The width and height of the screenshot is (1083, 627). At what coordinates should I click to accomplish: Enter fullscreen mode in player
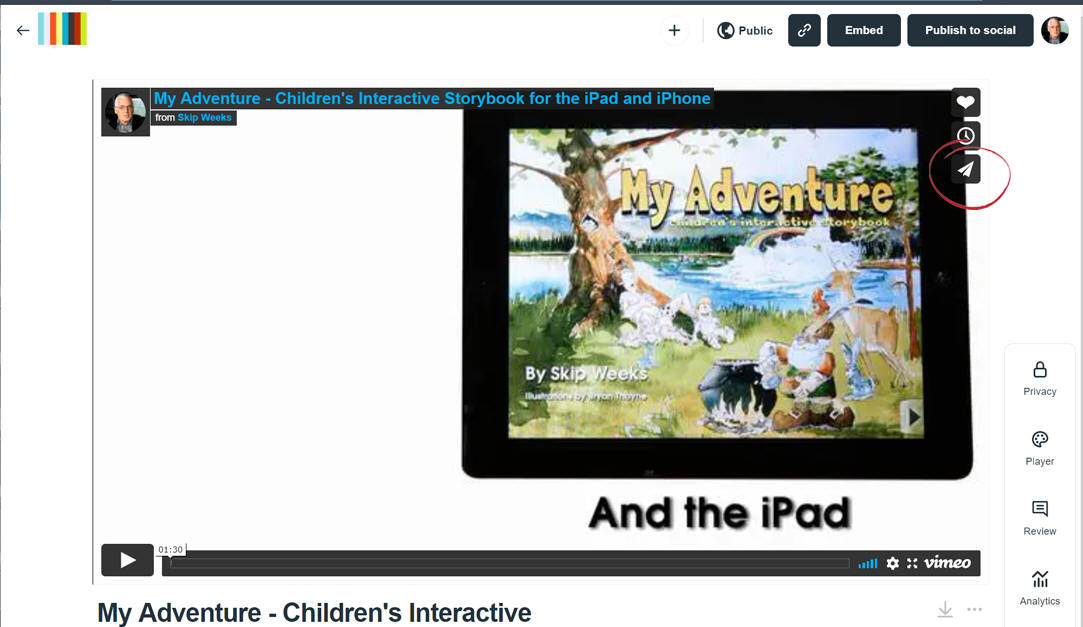(x=912, y=563)
